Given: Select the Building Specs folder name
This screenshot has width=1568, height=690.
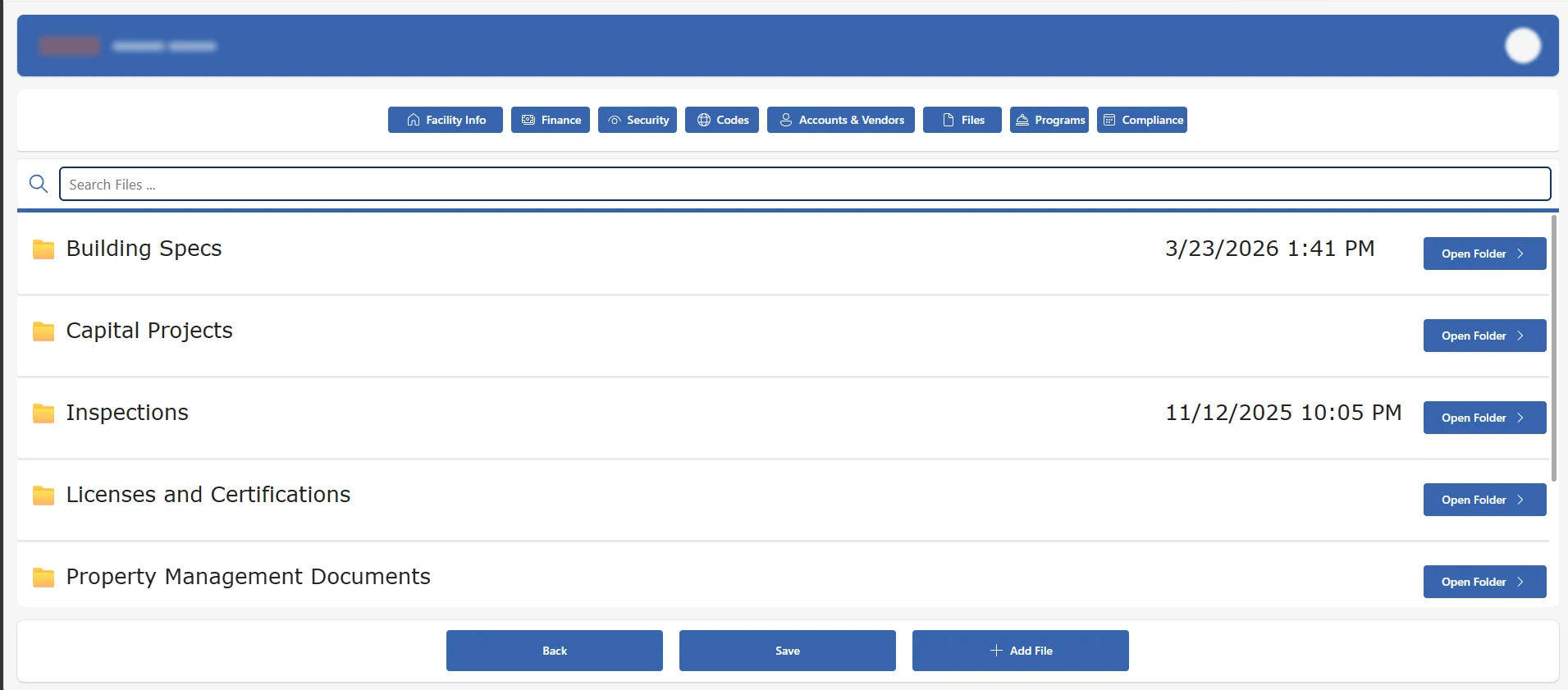Looking at the screenshot, I should click(144, 249).
